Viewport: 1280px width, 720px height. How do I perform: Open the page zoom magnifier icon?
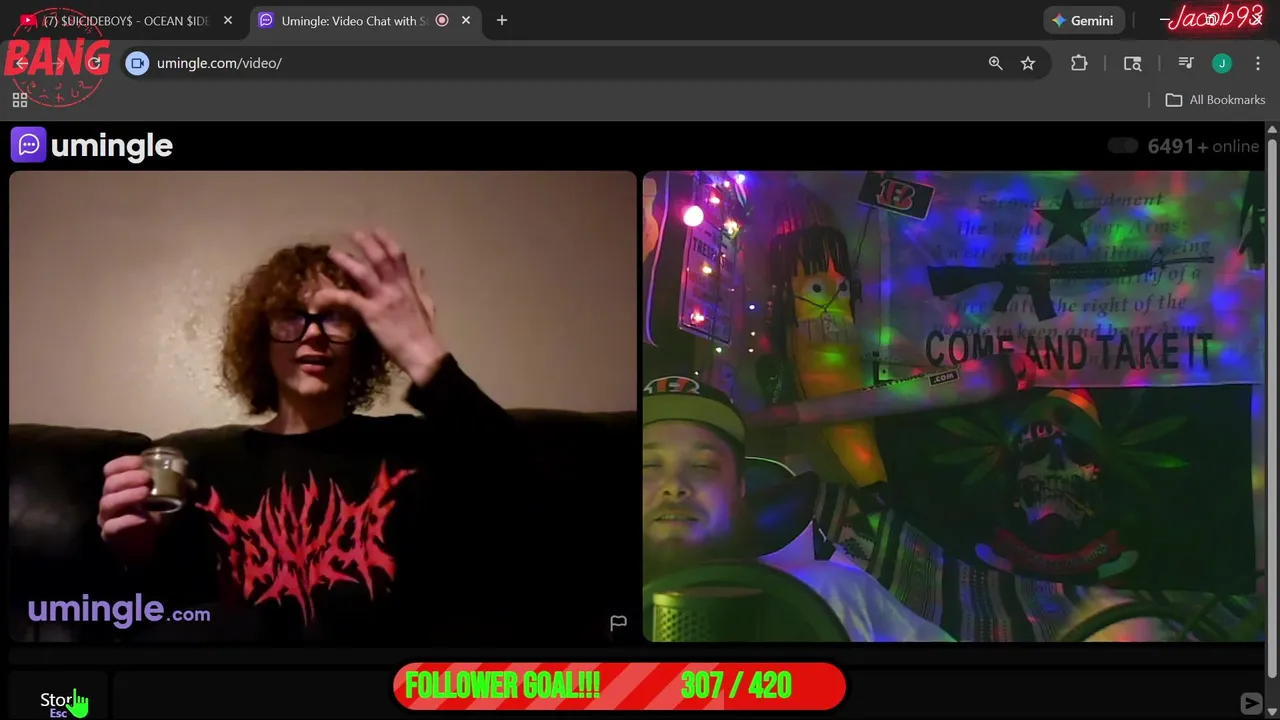(x=995, y=63)
